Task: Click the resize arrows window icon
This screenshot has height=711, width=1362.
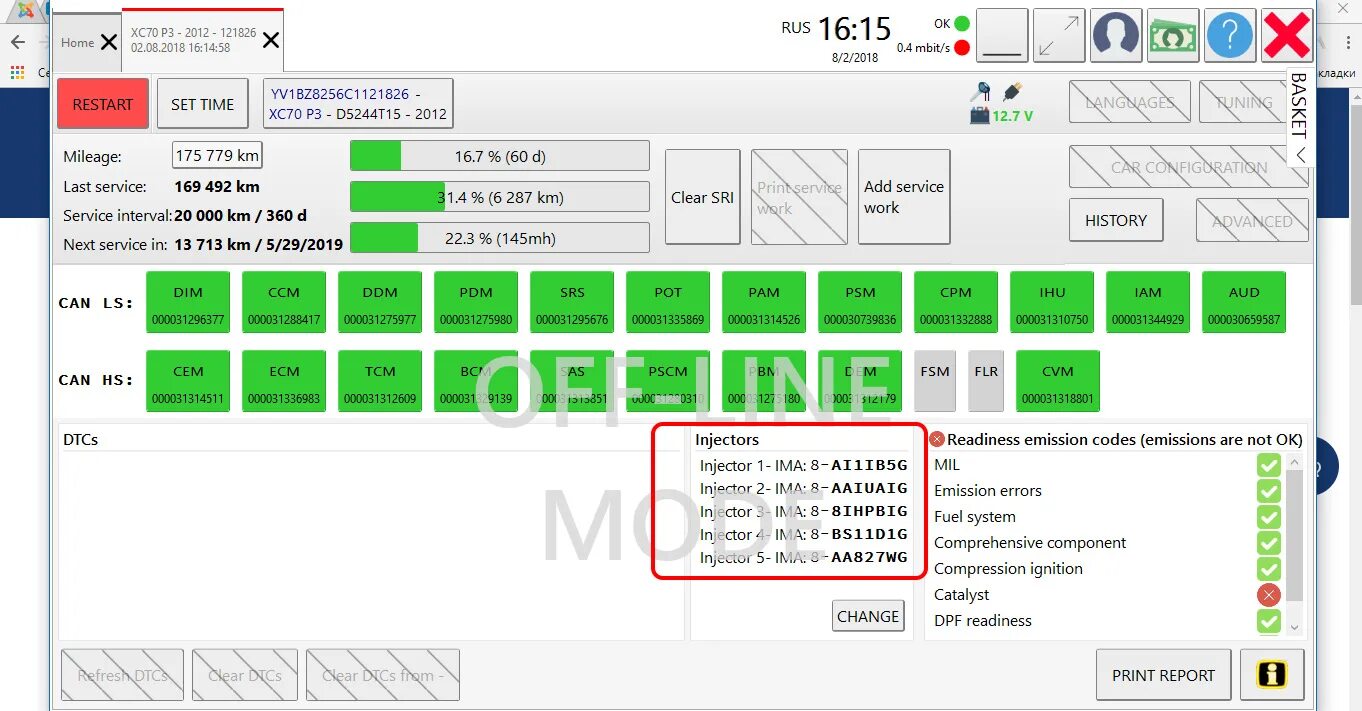Action: point(1059,35)
